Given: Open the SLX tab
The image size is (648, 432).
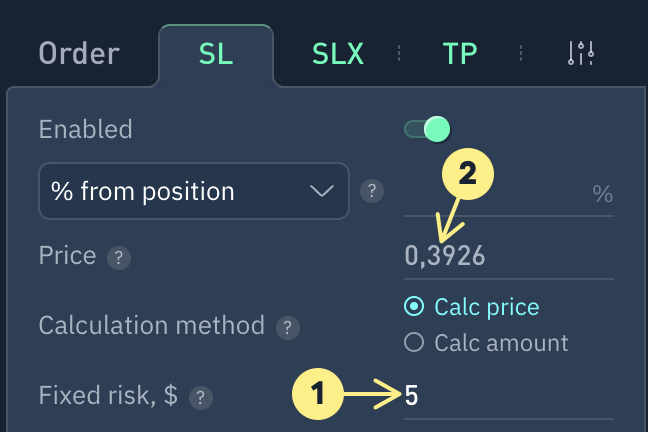Looking at the screenshot, I should point(336,53).
